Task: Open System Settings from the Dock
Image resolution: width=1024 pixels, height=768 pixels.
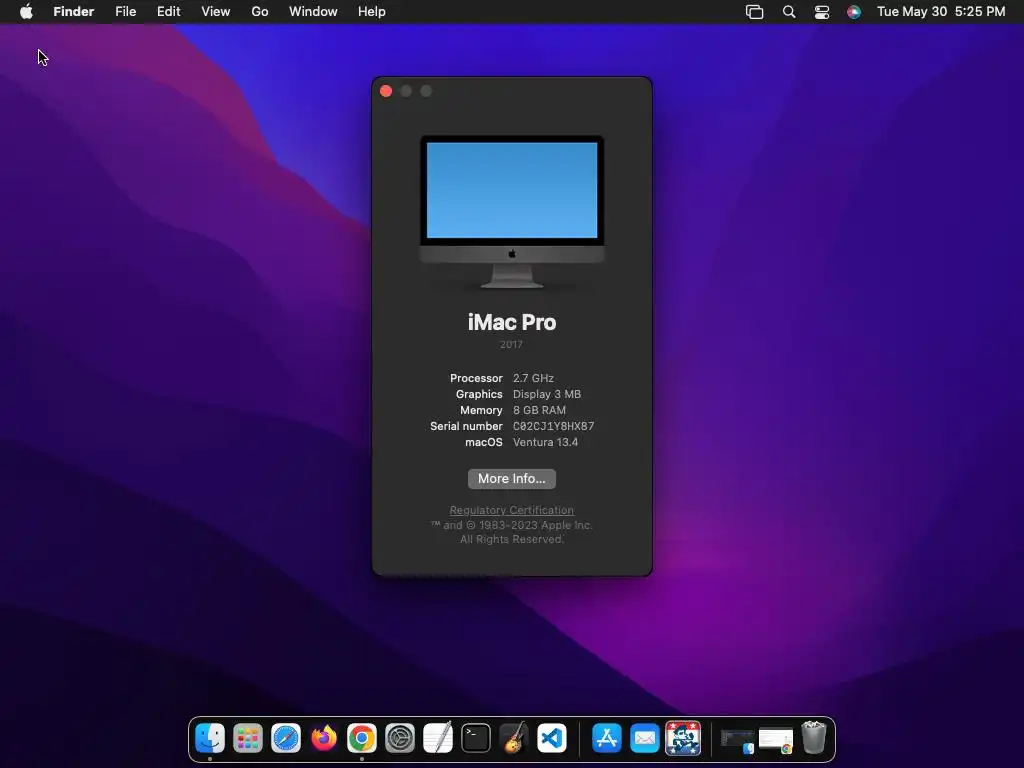Action: point(400,738)
